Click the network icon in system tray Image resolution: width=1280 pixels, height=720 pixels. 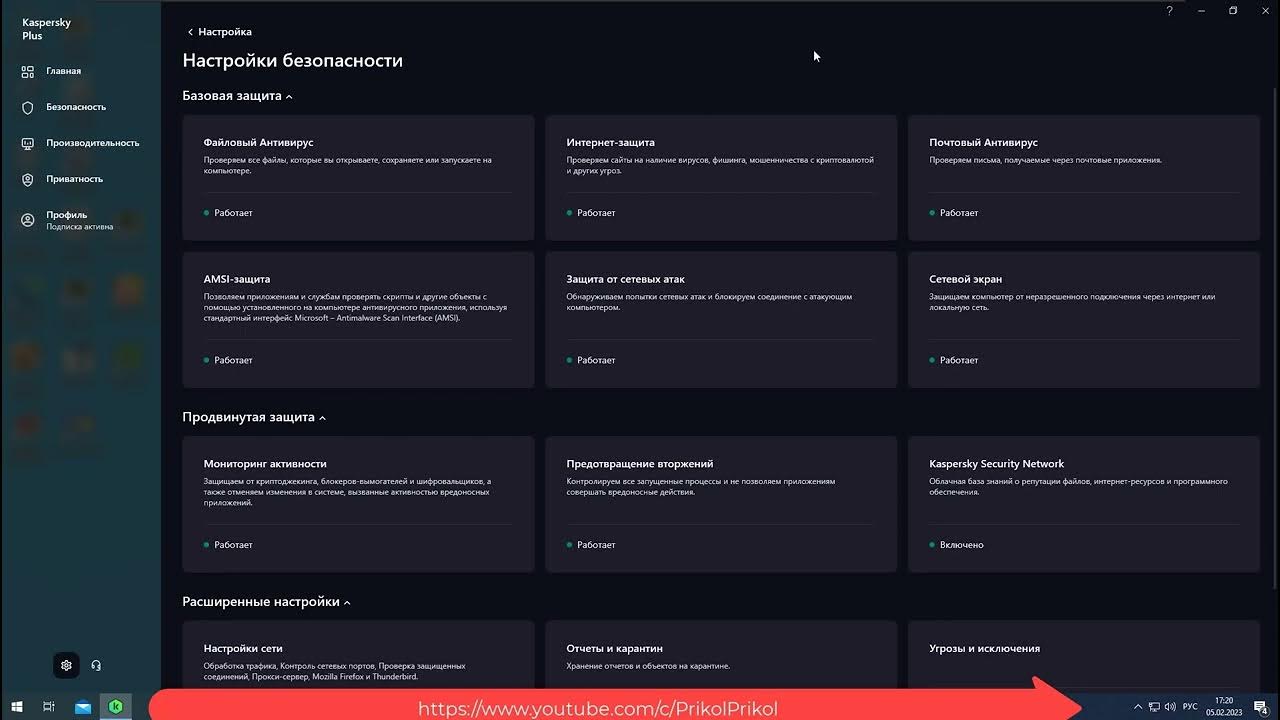point(1154,706)
